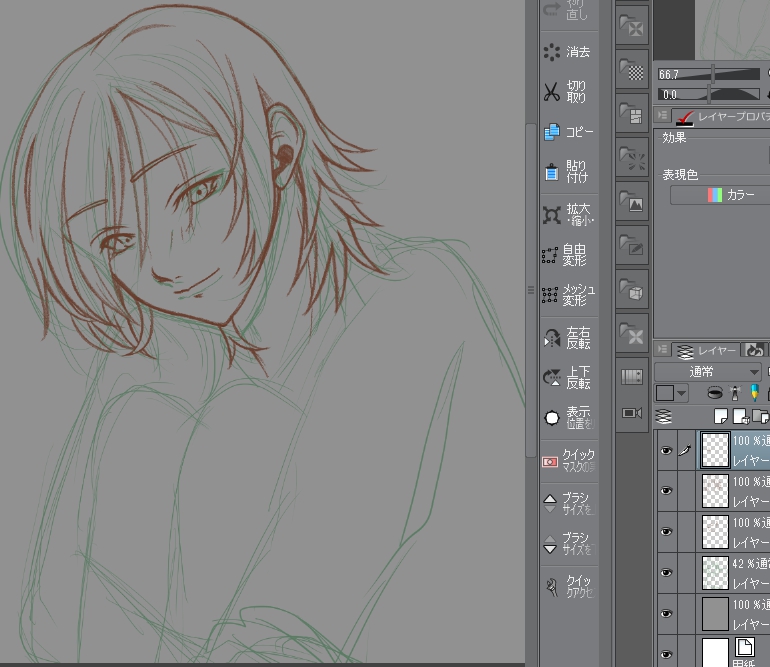Click the layer color box

[x=665, y=393]
